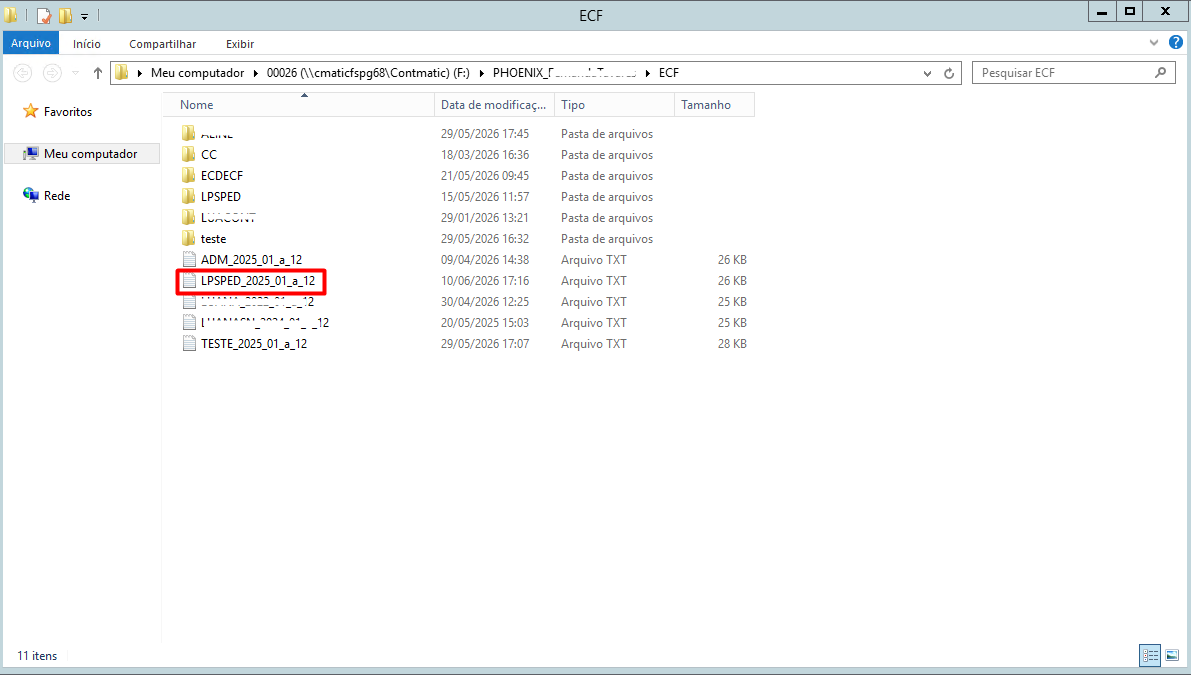1191x676 pixels.
Task: Click the Explorer window system icon
Action: click(11, 15)
